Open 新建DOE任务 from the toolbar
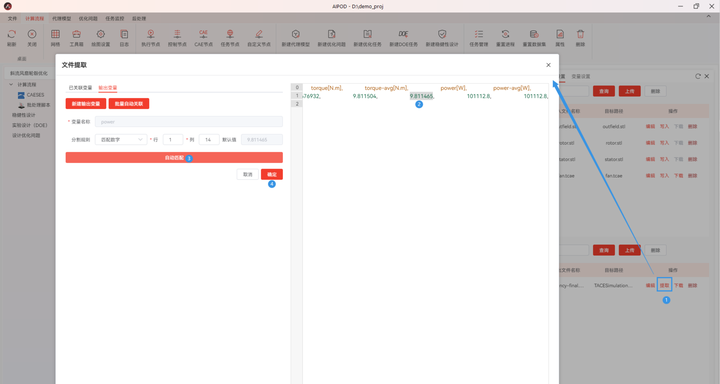The width and height of the screenshot is (720, 384). [403, 34]
